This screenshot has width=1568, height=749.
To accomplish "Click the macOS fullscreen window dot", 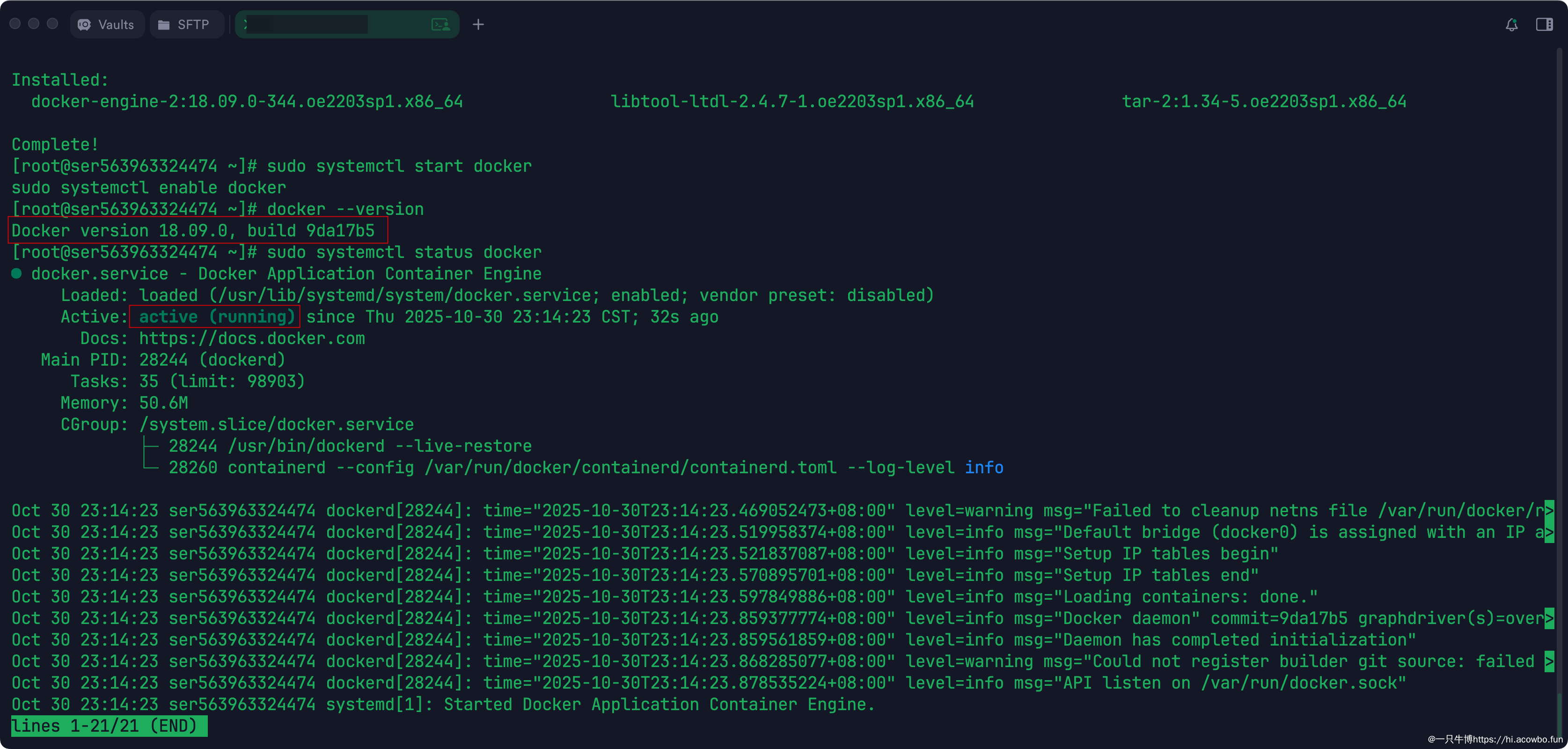I will [53, 24].
